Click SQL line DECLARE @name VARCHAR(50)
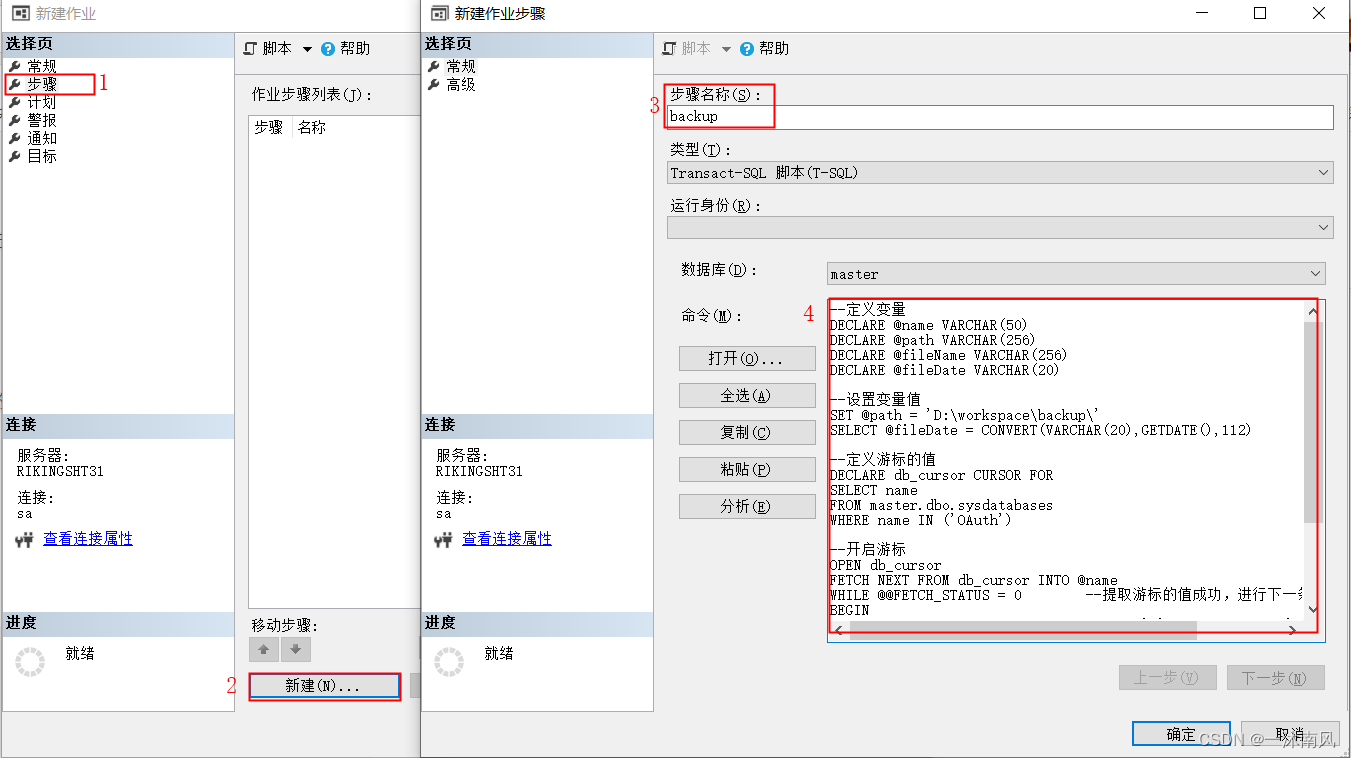1351x758 pixels. 929,325
